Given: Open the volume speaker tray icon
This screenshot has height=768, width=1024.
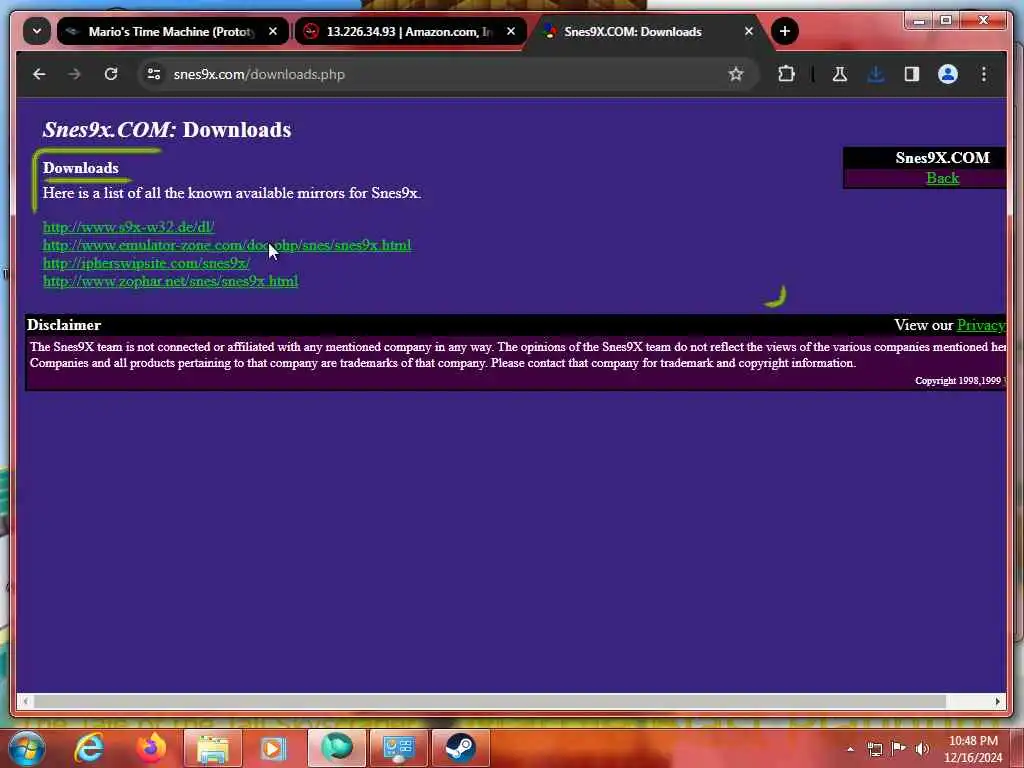Looking at the screenshot, I should (921, 749).
